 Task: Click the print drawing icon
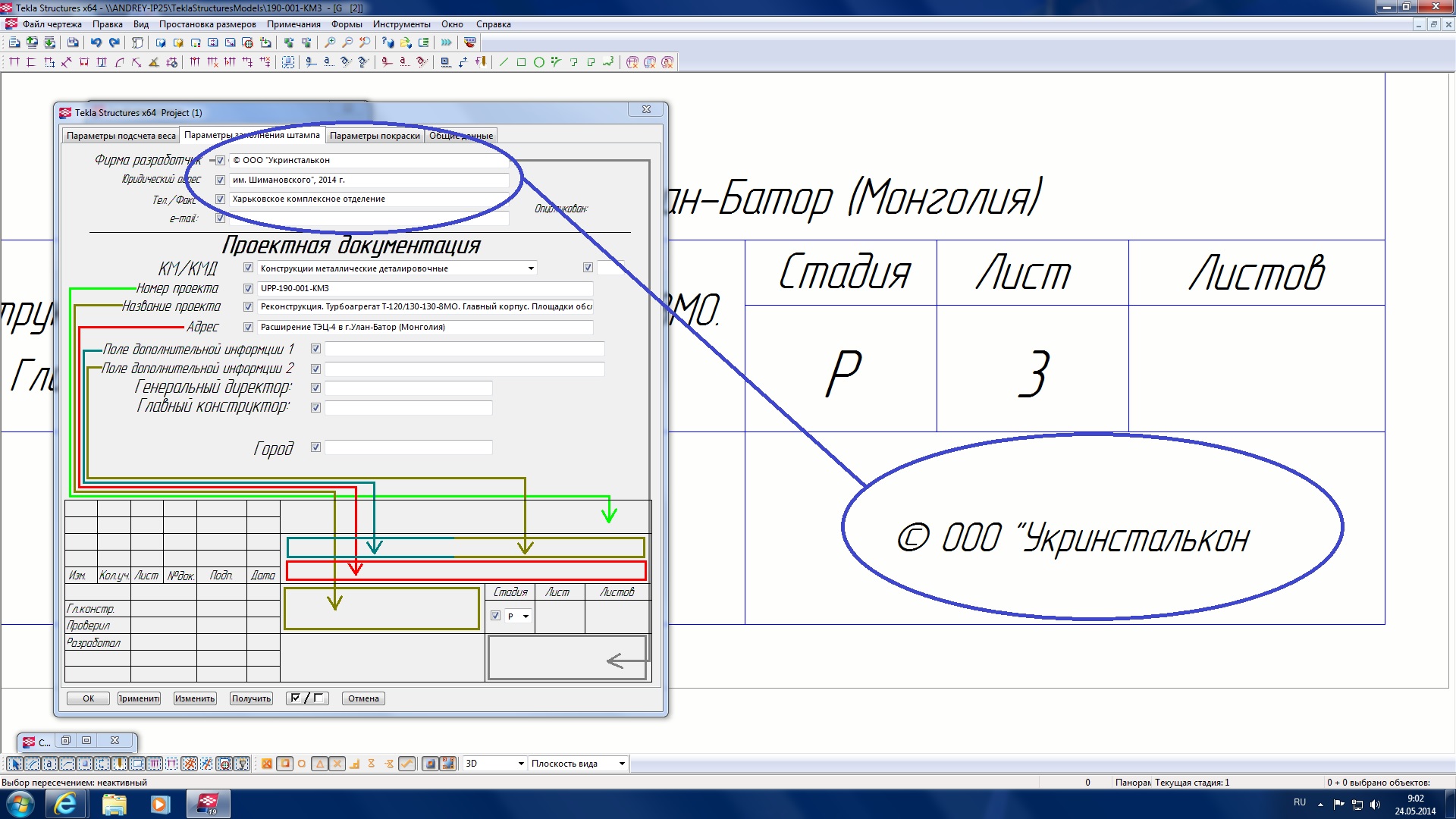(x=73, y=43)
